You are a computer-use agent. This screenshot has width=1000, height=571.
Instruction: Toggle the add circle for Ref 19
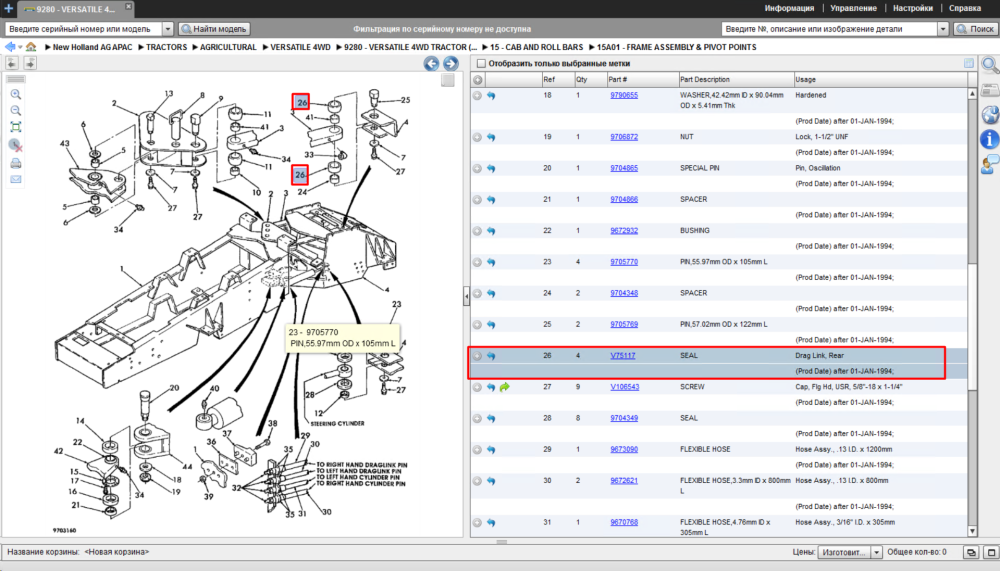pyautogui.click(x=477, y=137)
